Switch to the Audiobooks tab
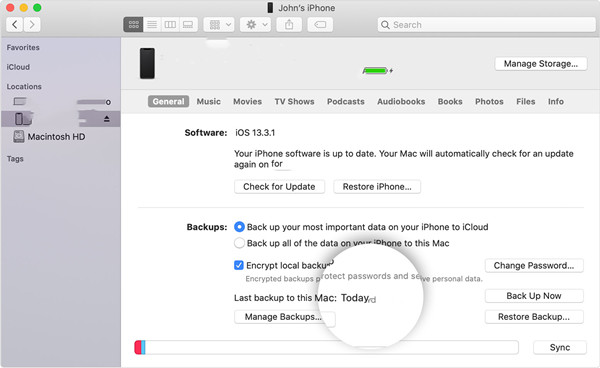This screenshot has height=368, width=600. (x=401, y=101)
